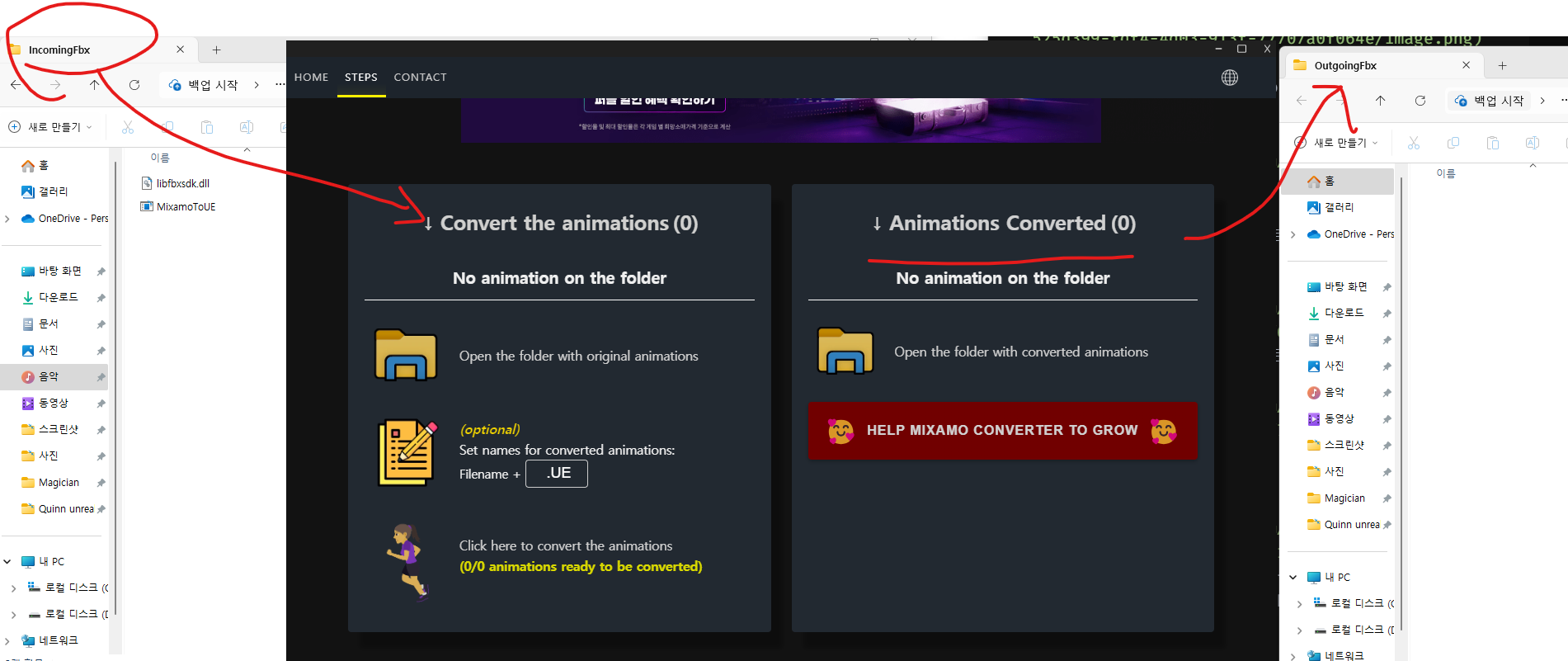Refresh the IncomingFbx window
The height and width of the screenshot is (661, 1568).
pos(134,84)
